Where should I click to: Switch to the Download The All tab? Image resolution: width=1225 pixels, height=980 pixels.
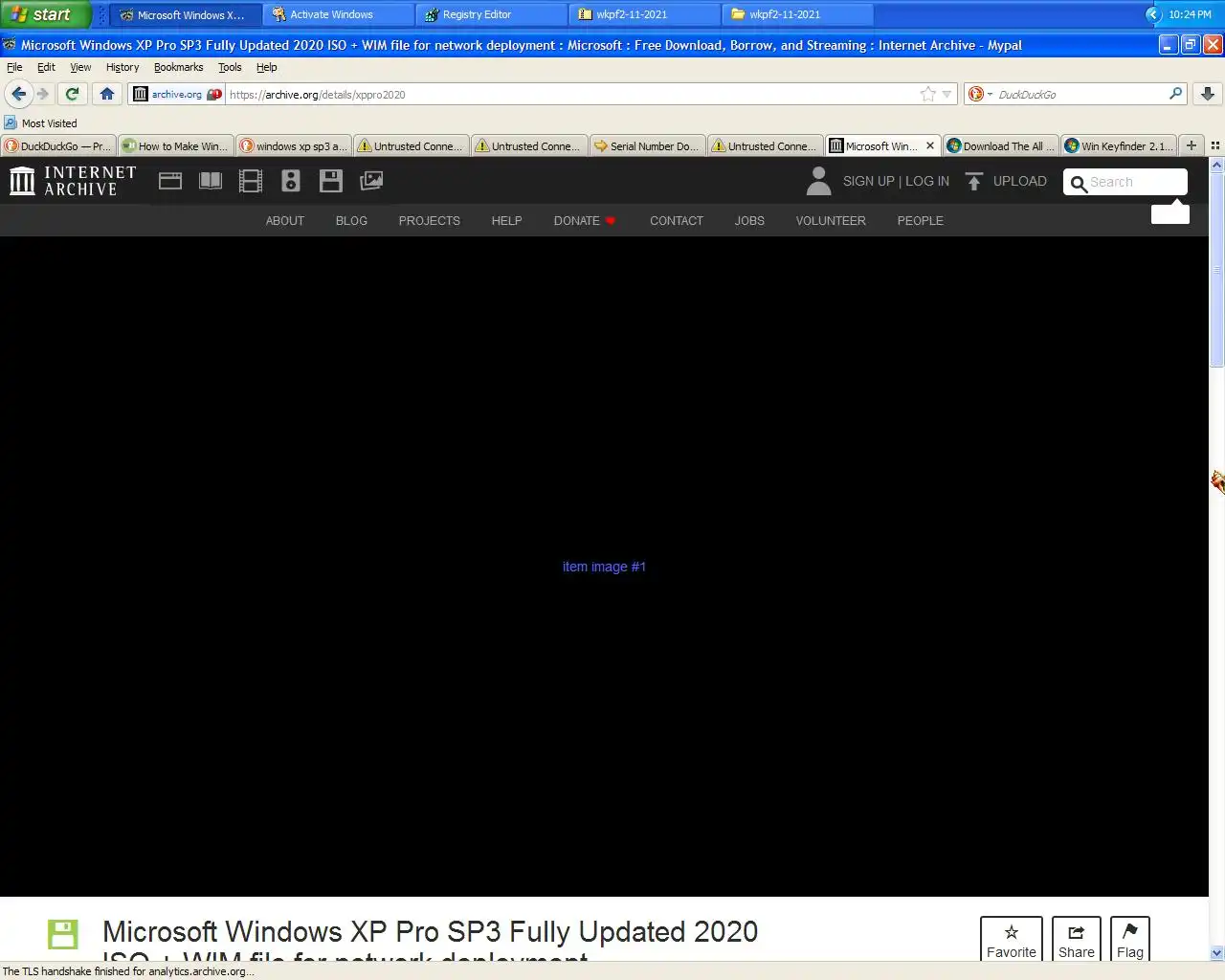coord(1000,145)
